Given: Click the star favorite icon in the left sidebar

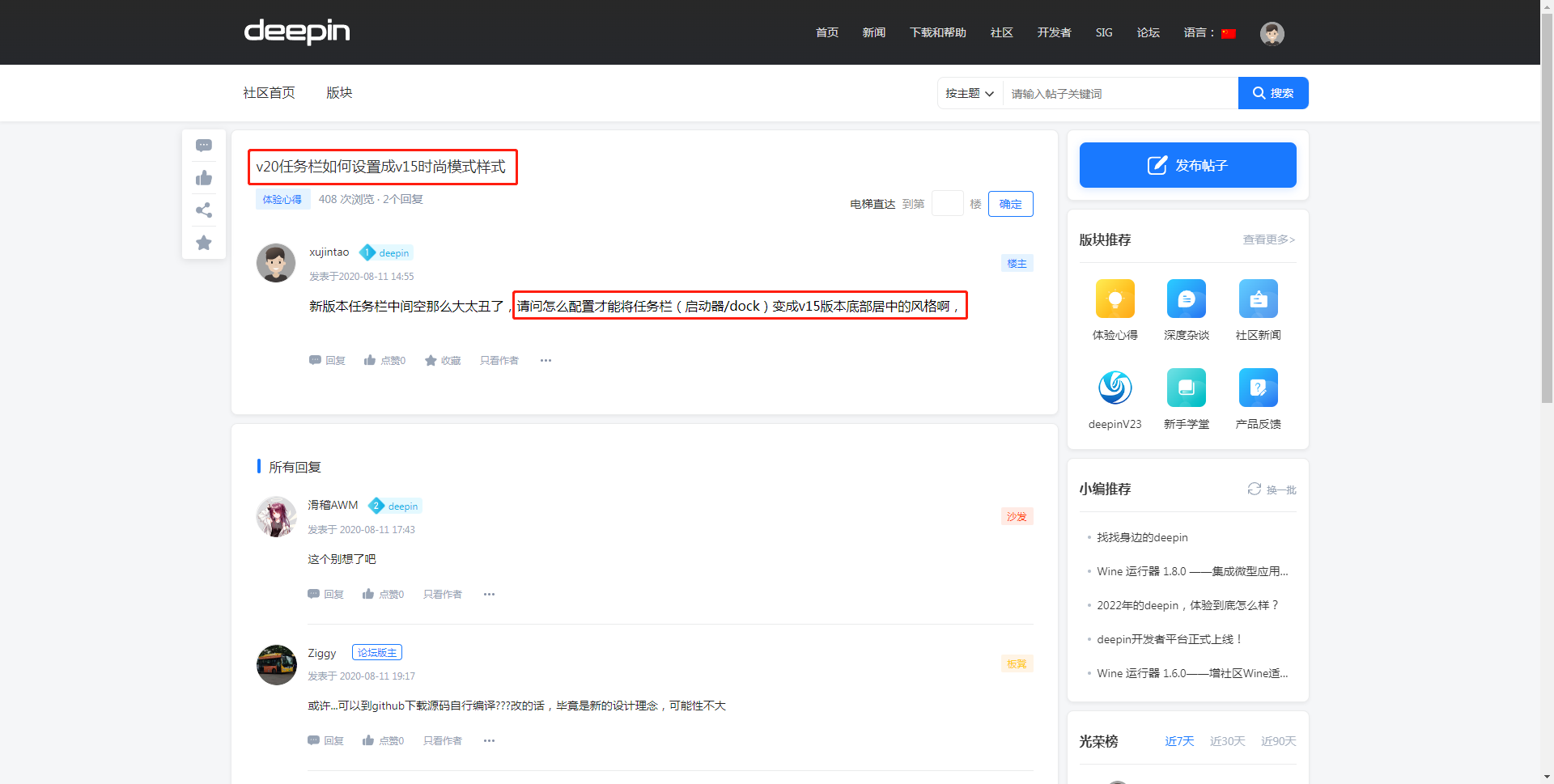Looking at the screenshot, I should (x=204, y=243).
